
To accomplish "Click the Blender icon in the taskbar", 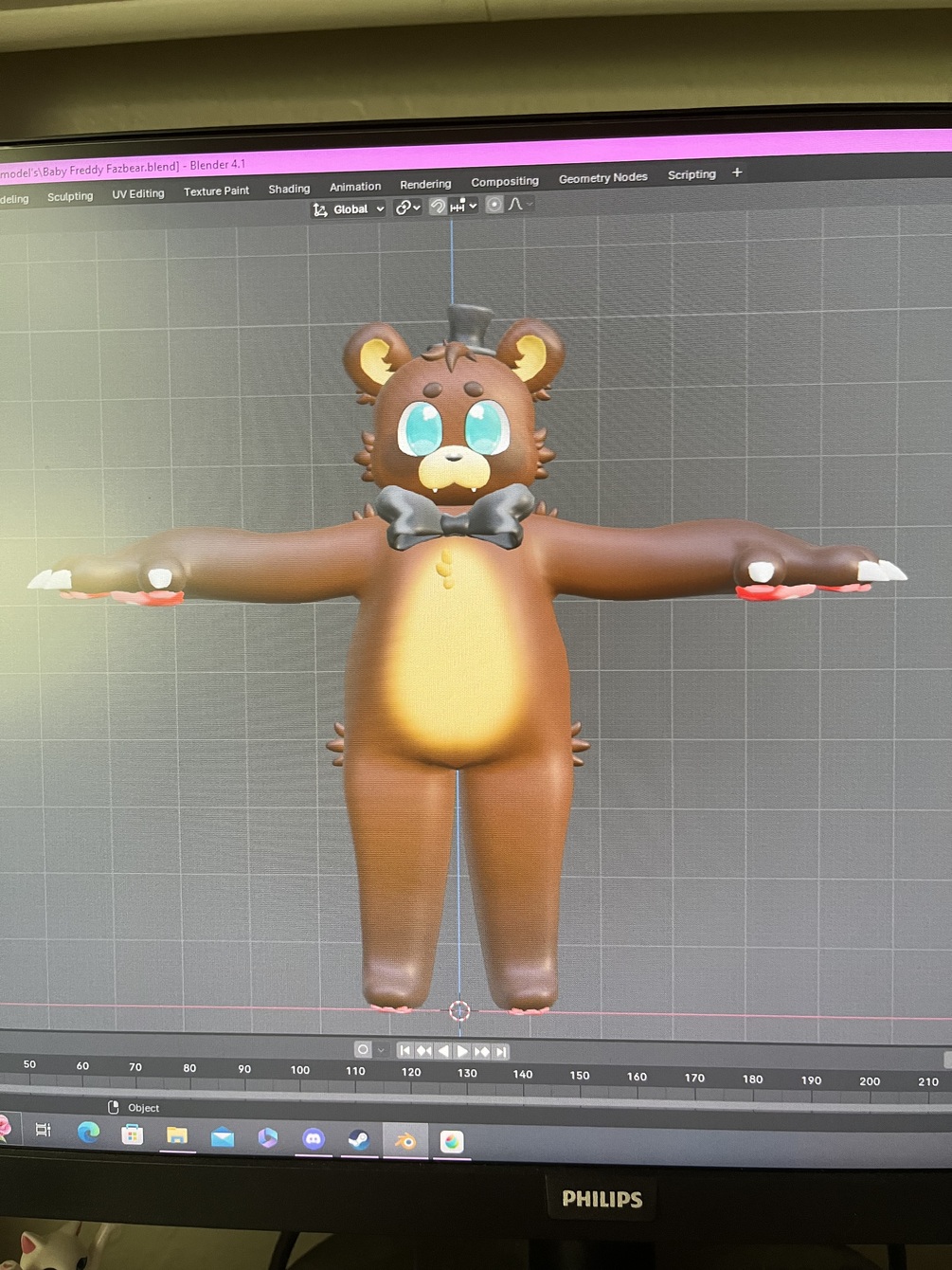I will 405,1141.
